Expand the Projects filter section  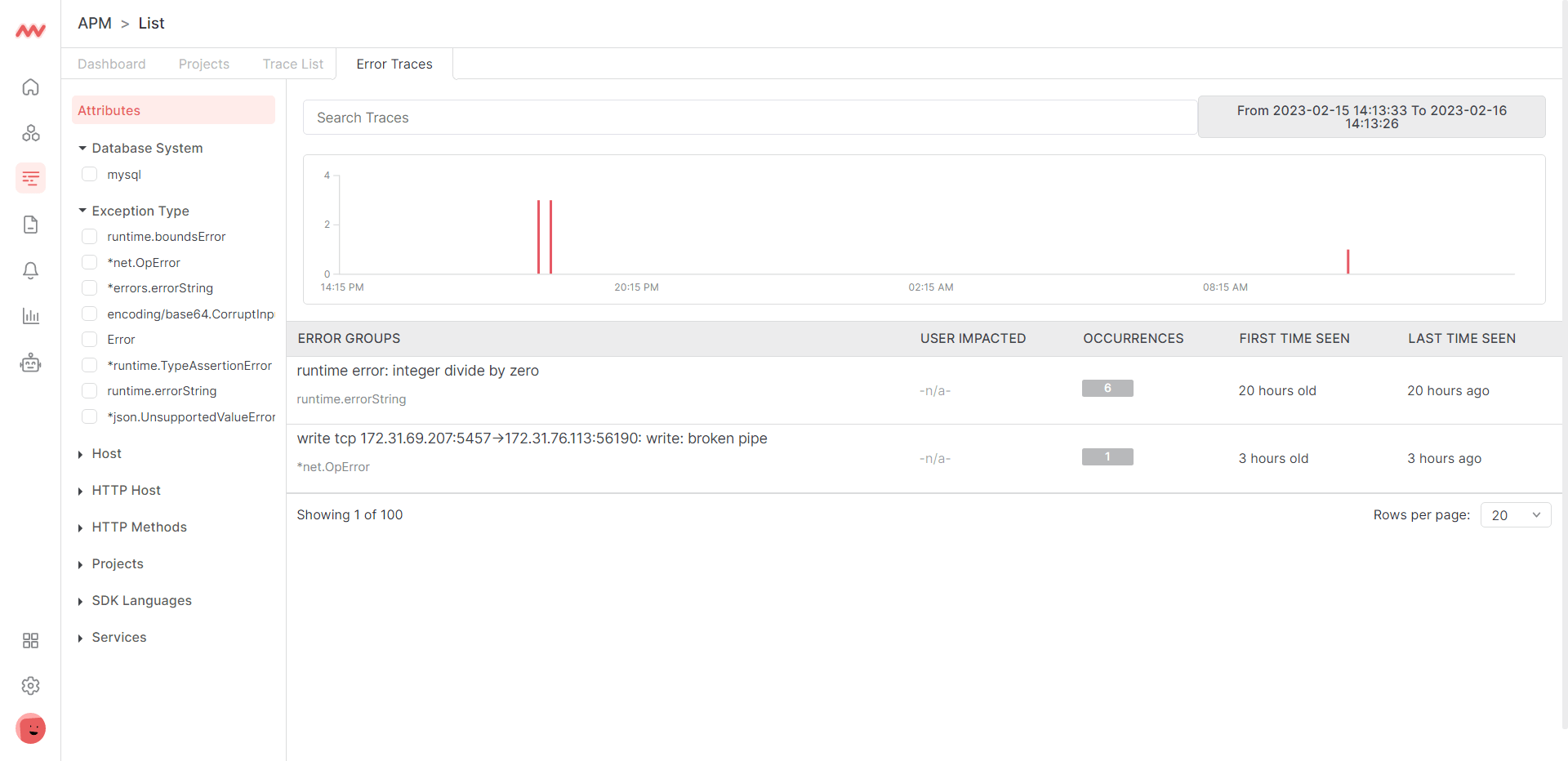pos(110,564)
